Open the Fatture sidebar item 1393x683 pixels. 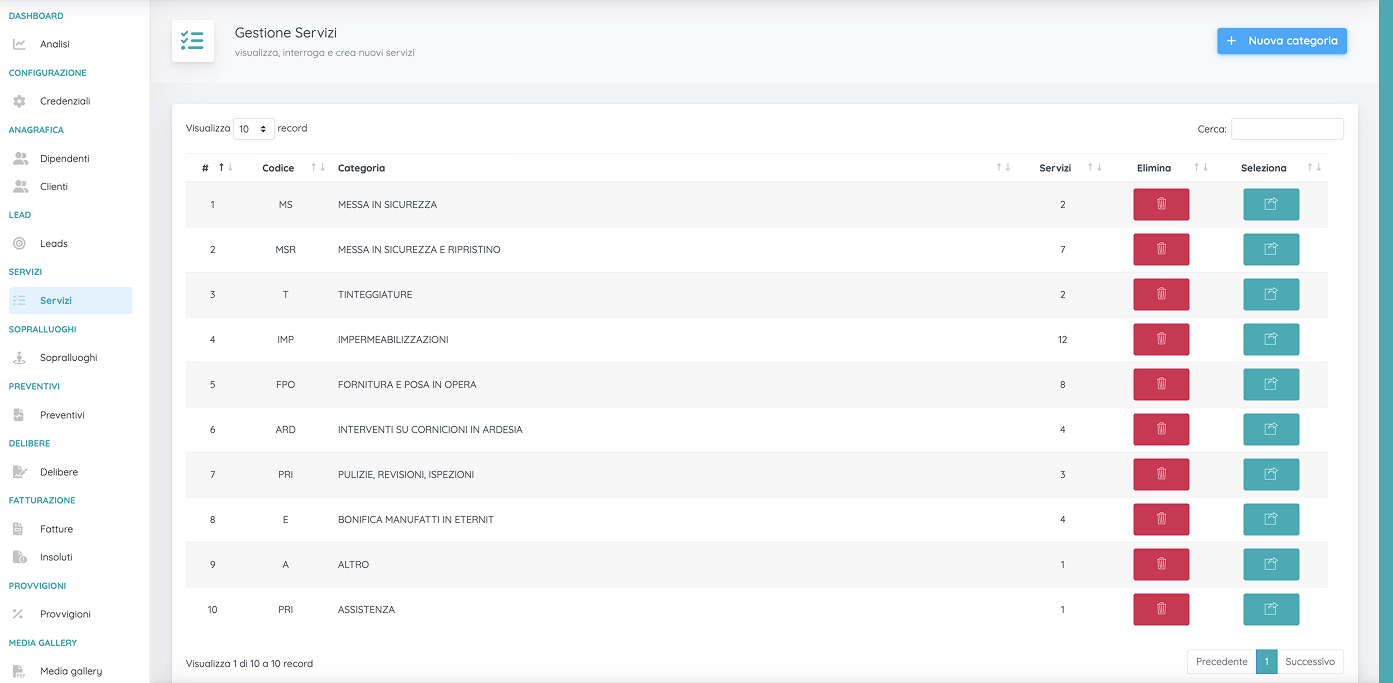point(56,529)
